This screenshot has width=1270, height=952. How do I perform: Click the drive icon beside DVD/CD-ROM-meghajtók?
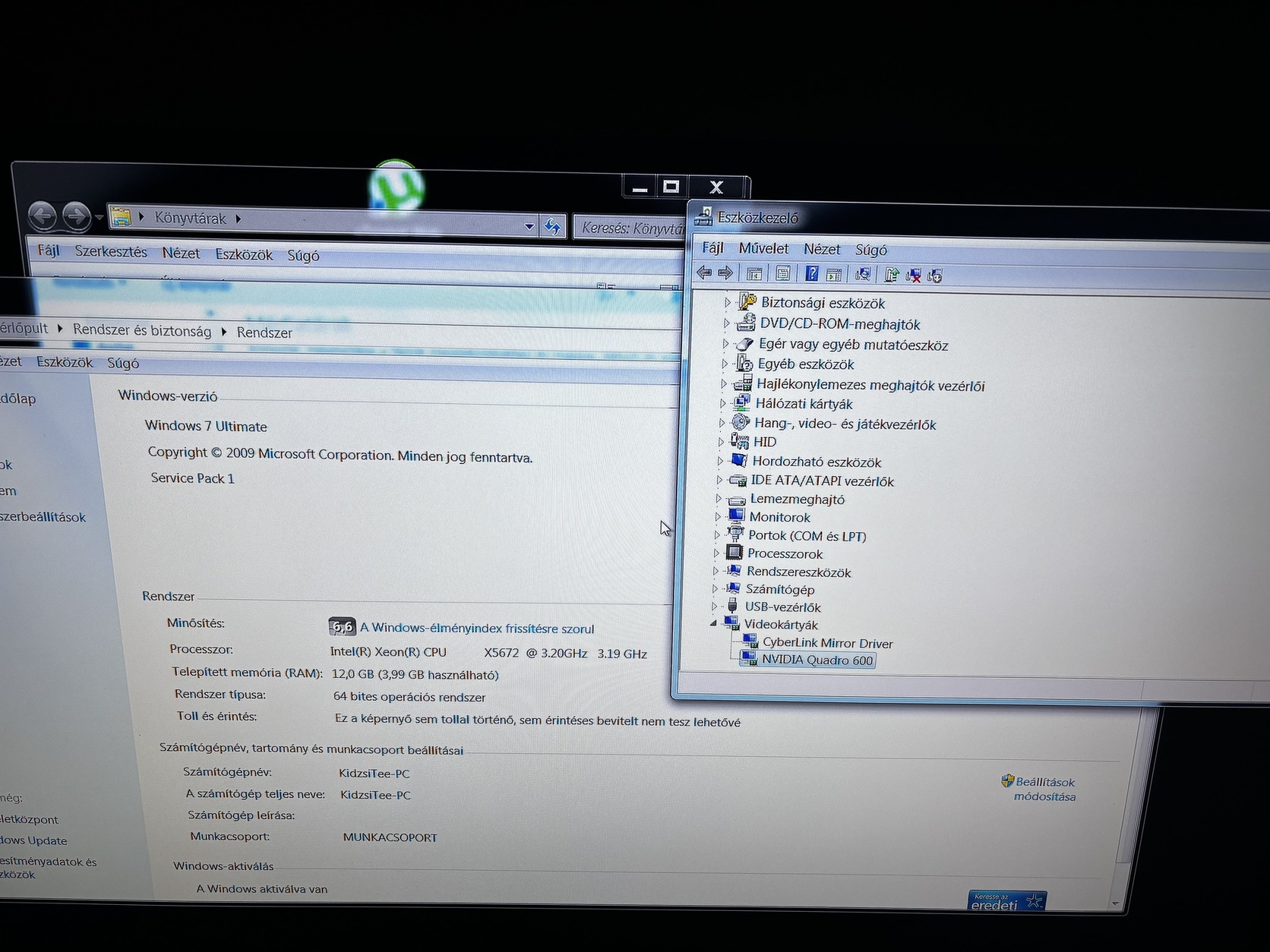point(747,323)
